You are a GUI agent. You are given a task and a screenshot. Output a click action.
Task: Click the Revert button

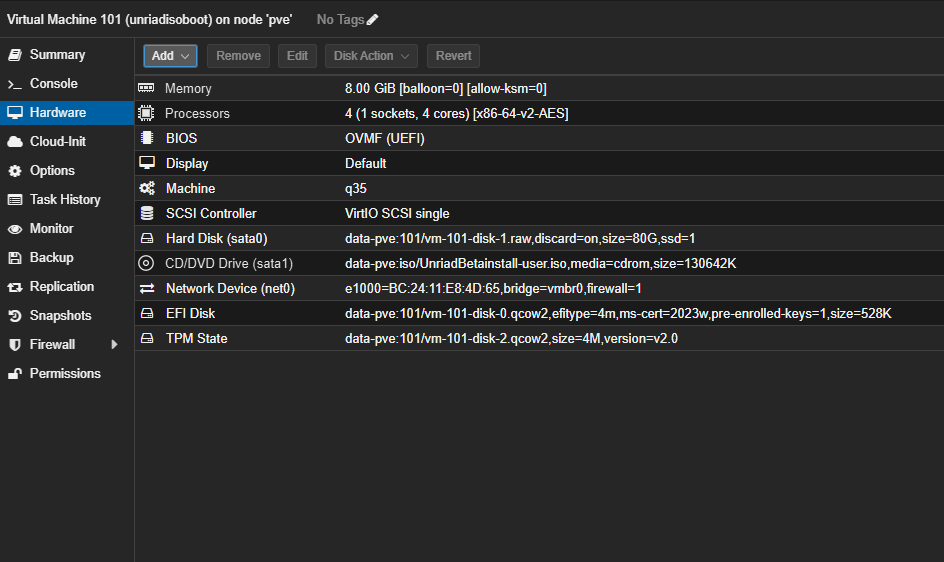453,56
